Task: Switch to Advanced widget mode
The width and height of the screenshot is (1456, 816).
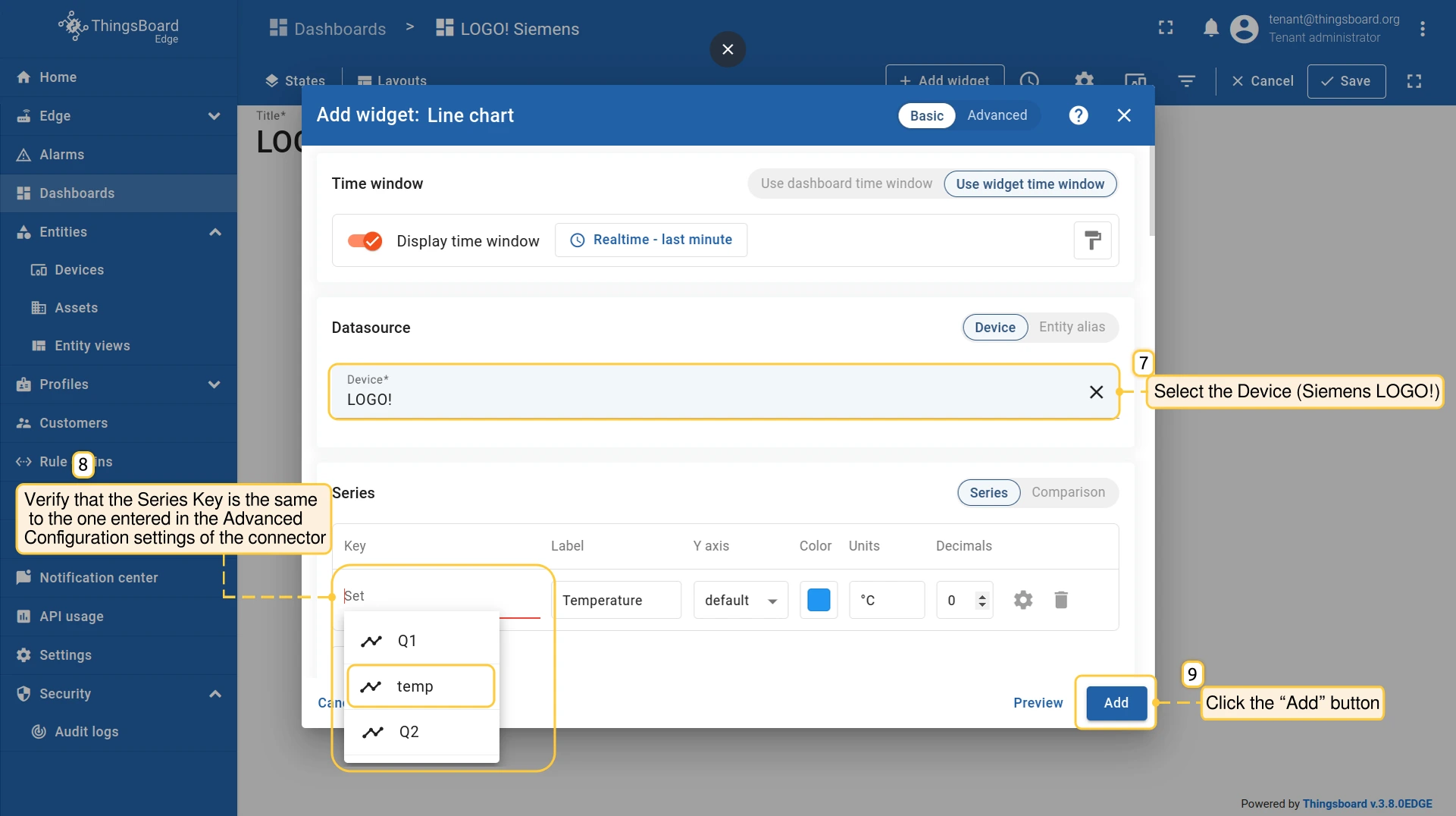Action: point(997,115)
